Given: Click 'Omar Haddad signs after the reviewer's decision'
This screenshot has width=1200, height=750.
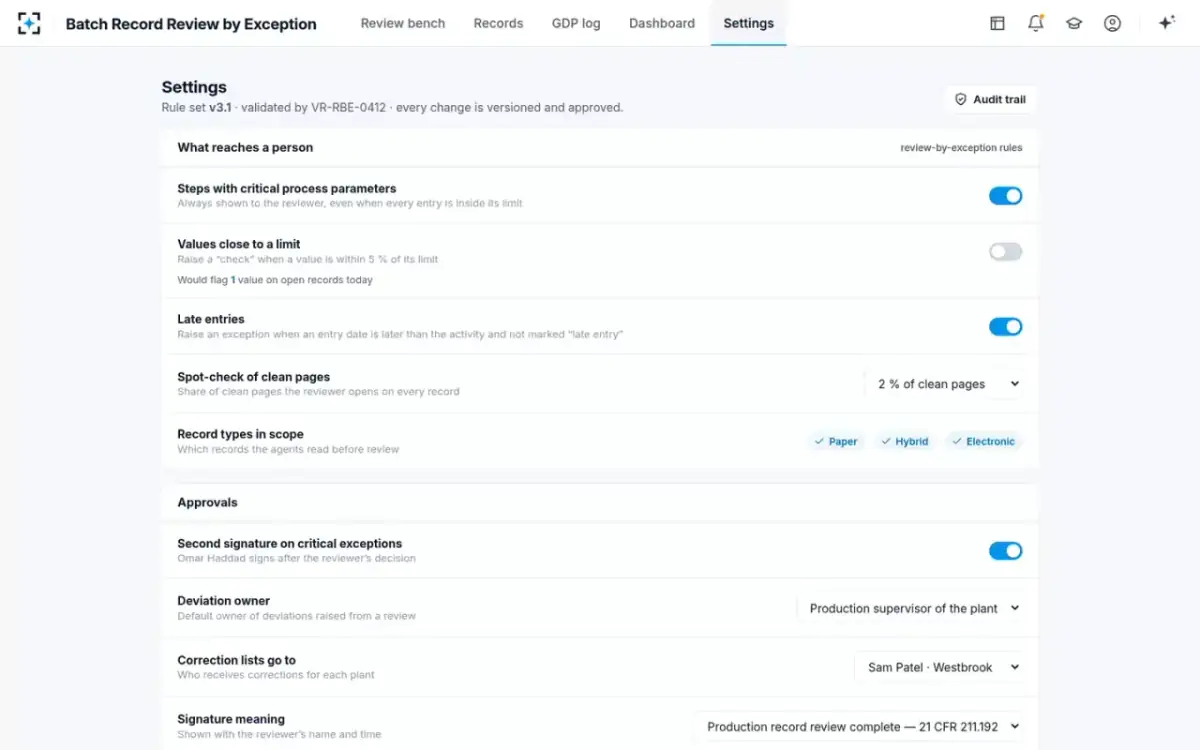Looking at the screenshot, I should coord(296,558).
